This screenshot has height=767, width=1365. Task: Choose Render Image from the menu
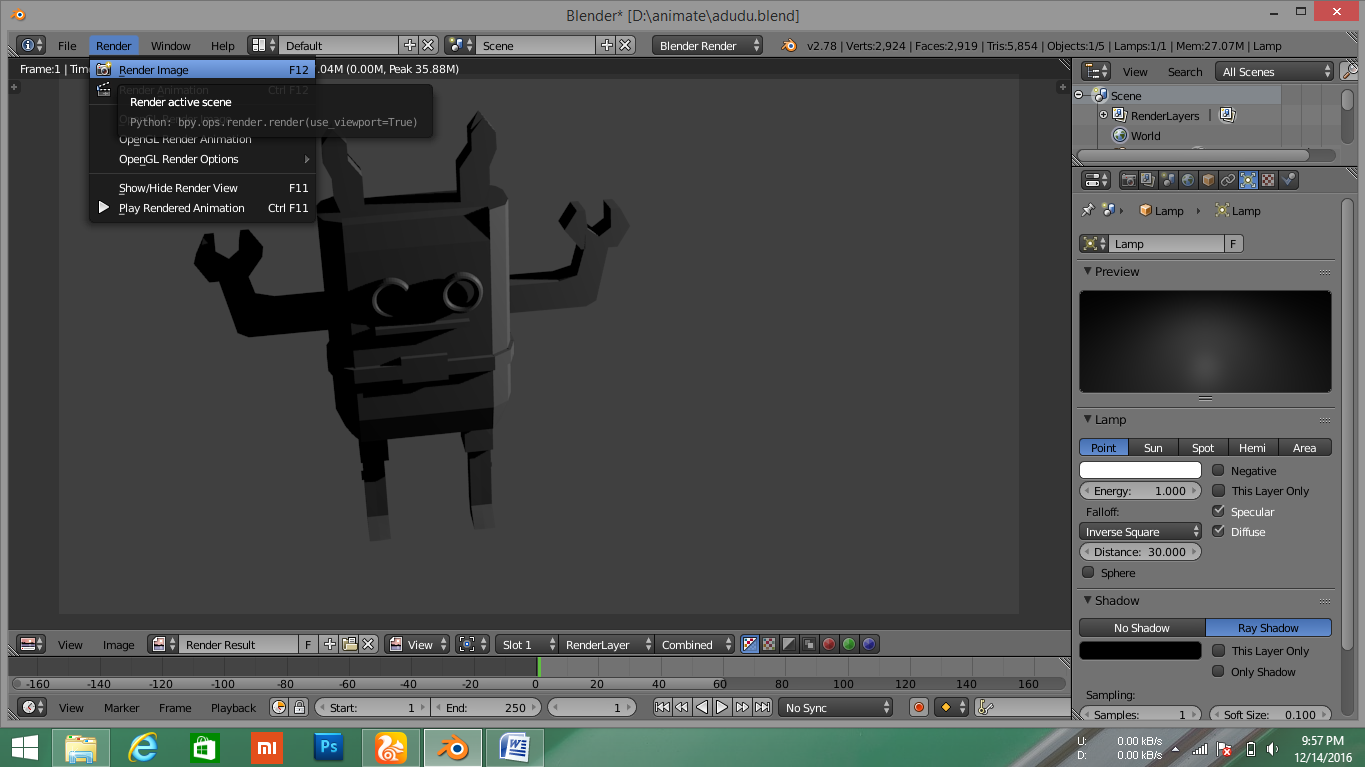click(x=155, y=69)
